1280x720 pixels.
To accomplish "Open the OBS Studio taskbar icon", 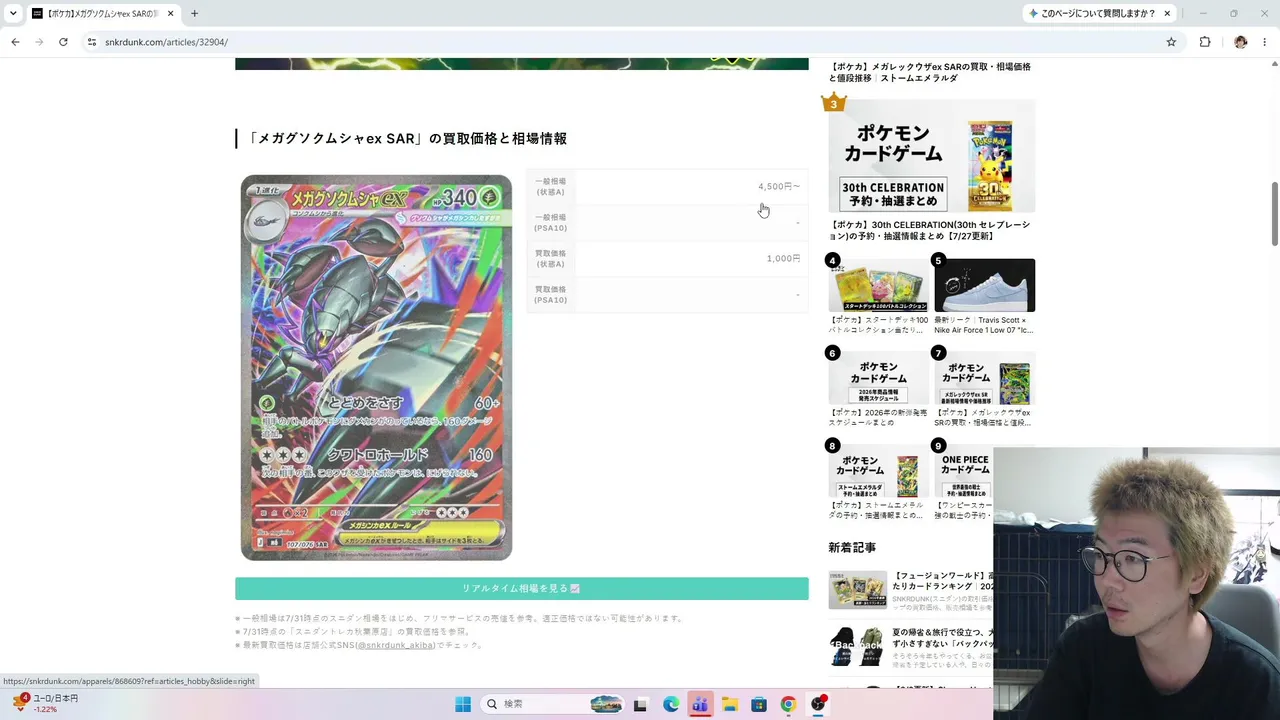I will click(818, 704).
